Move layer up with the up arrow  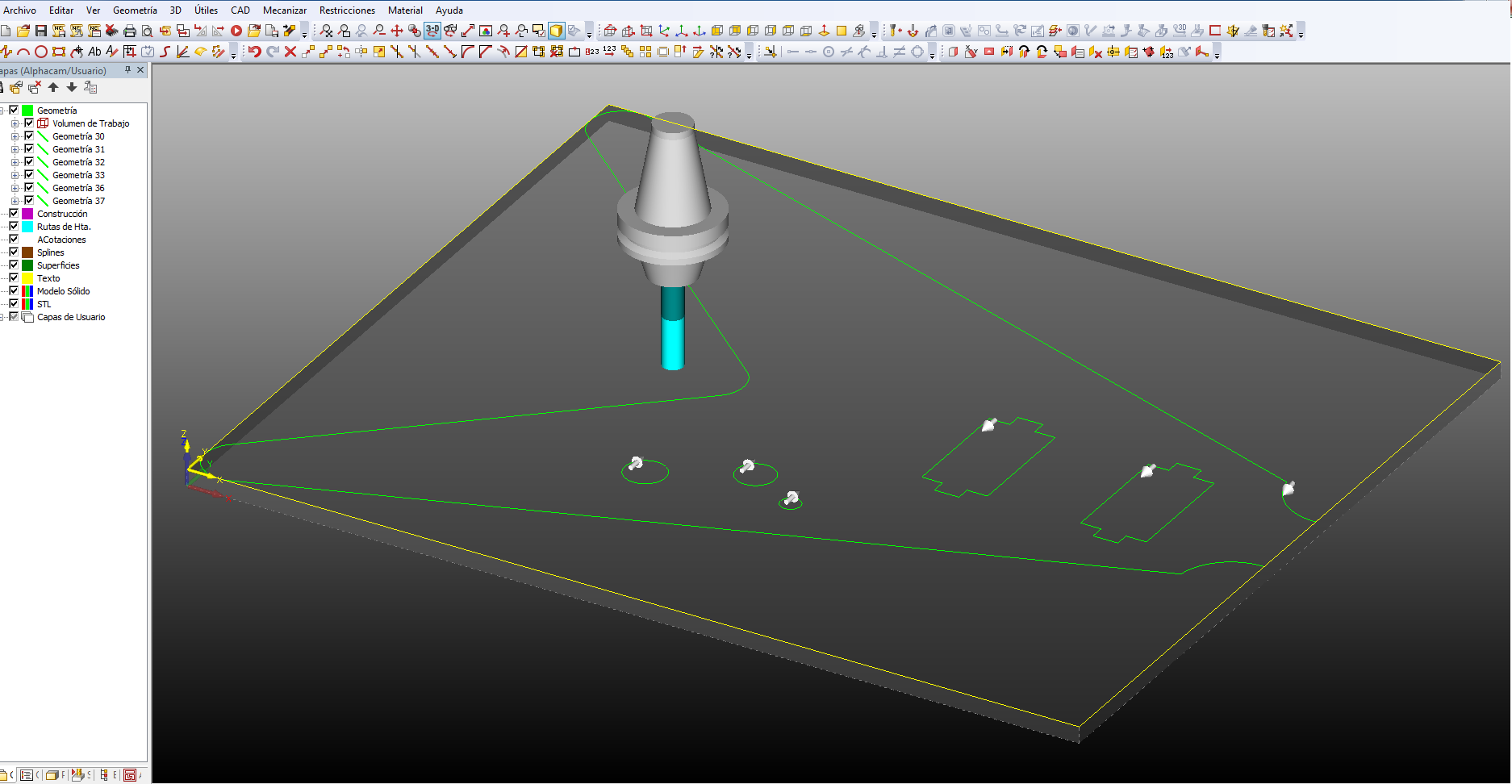[x=53, y=87]
